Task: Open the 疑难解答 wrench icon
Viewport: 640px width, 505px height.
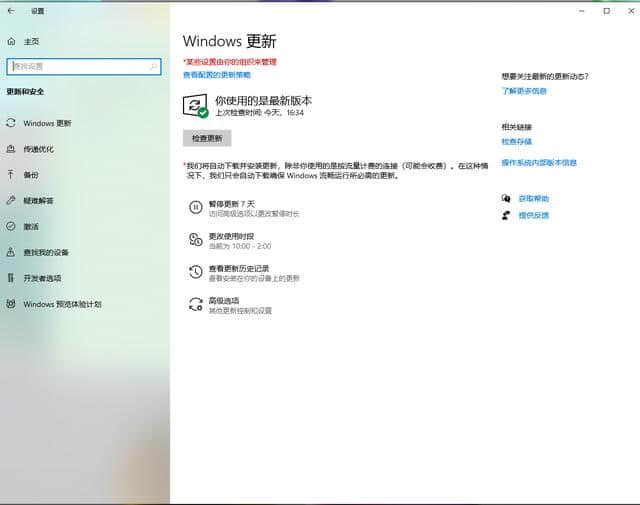Action: click(11, 200)
